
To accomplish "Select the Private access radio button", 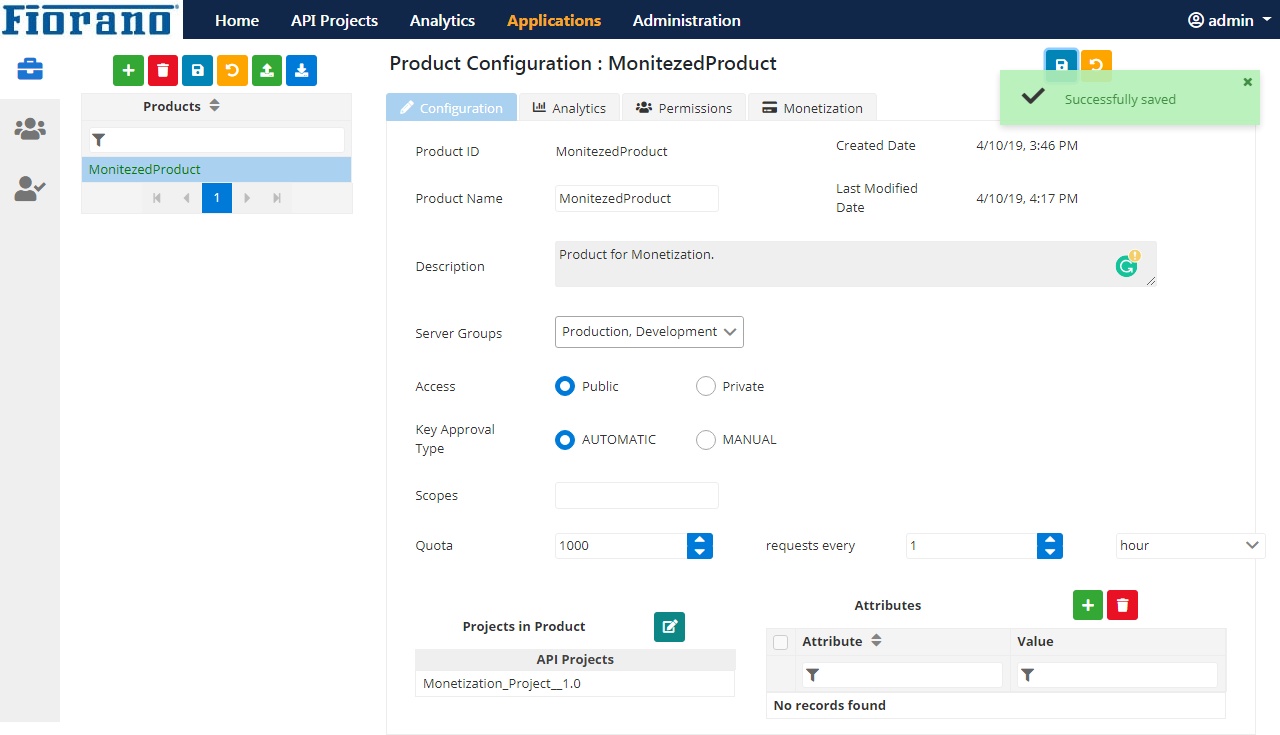I will coord(706,386).
